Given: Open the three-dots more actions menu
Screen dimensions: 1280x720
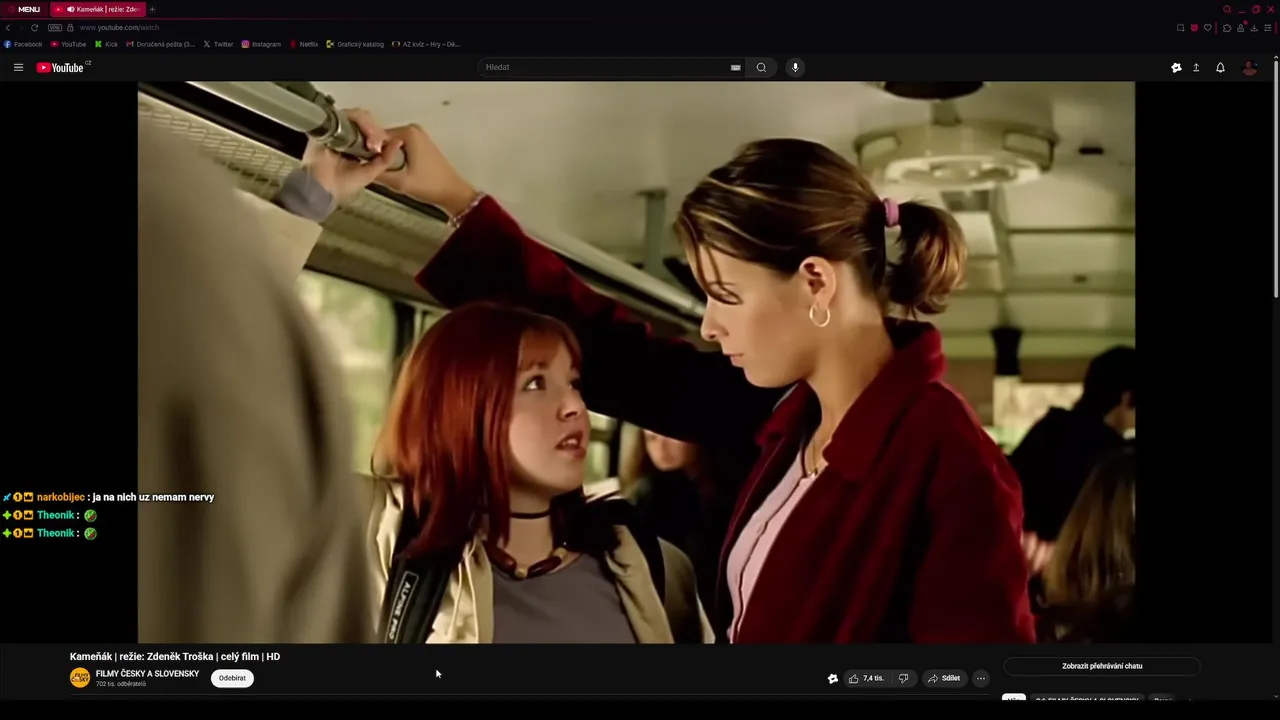Looking at the screenshot, I should [x=981, y=678].
